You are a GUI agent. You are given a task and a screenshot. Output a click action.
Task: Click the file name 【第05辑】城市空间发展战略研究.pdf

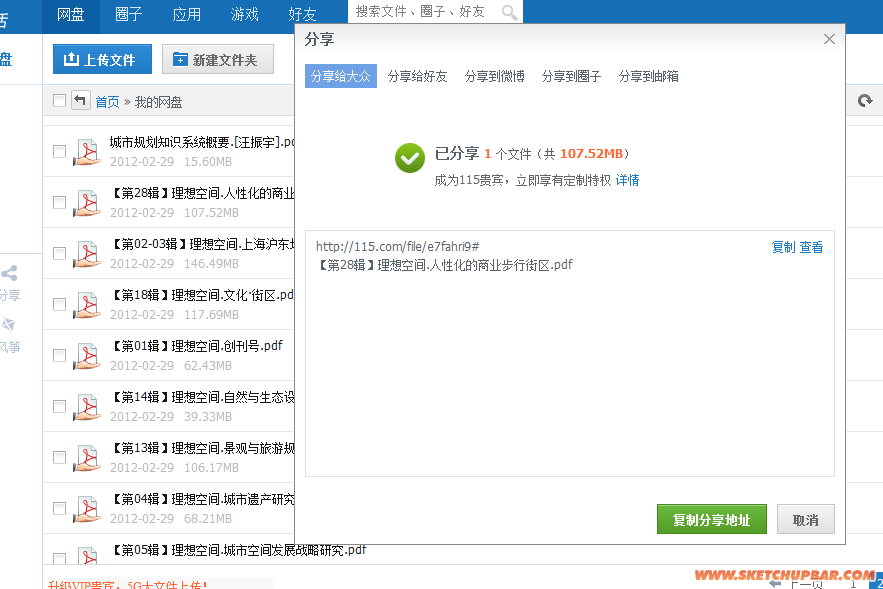click(x=239, y=550)
